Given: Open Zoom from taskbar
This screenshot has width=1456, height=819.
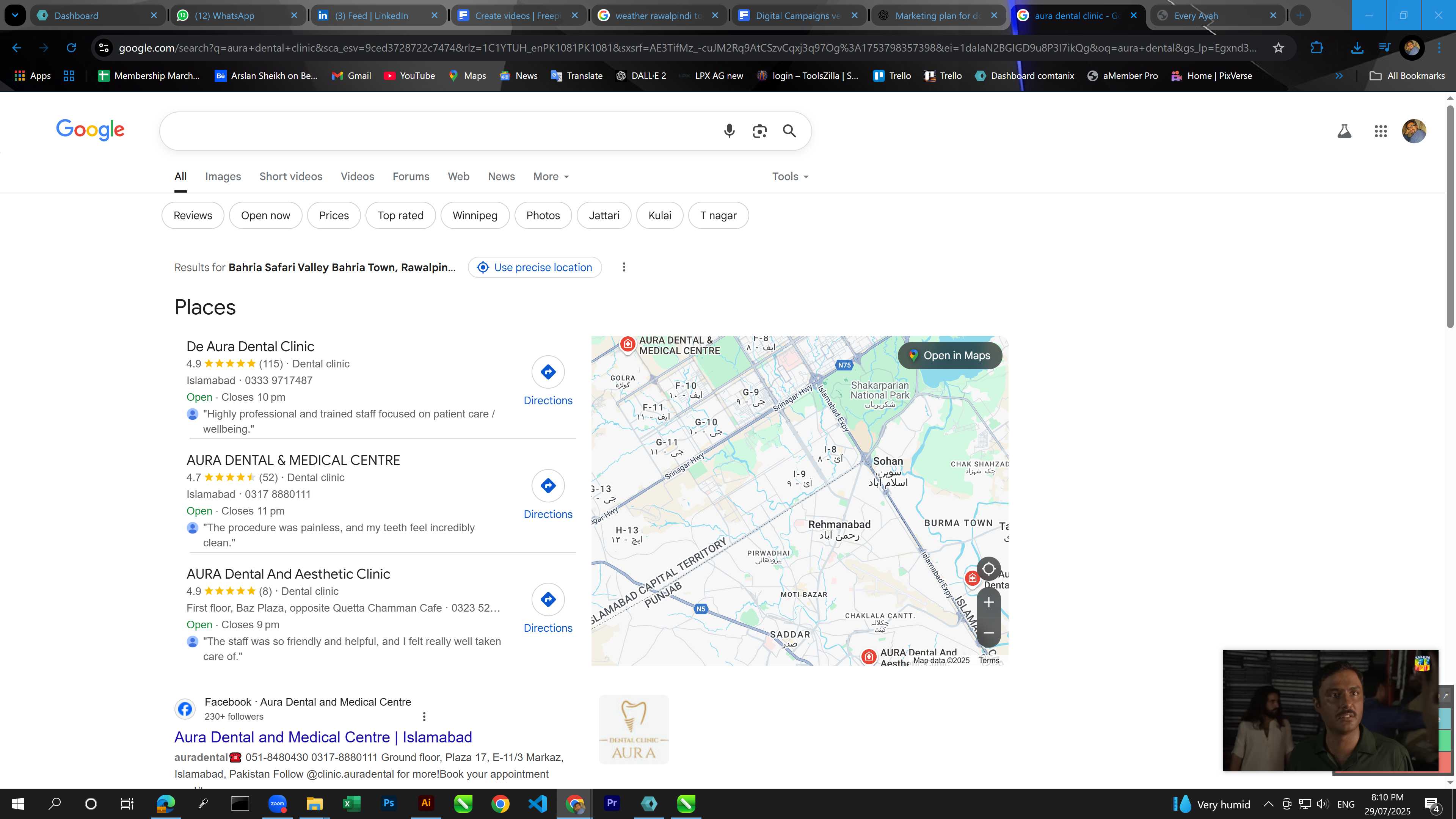Looking at the screenshot, I should pyautogui.click(x=277, y=803).
